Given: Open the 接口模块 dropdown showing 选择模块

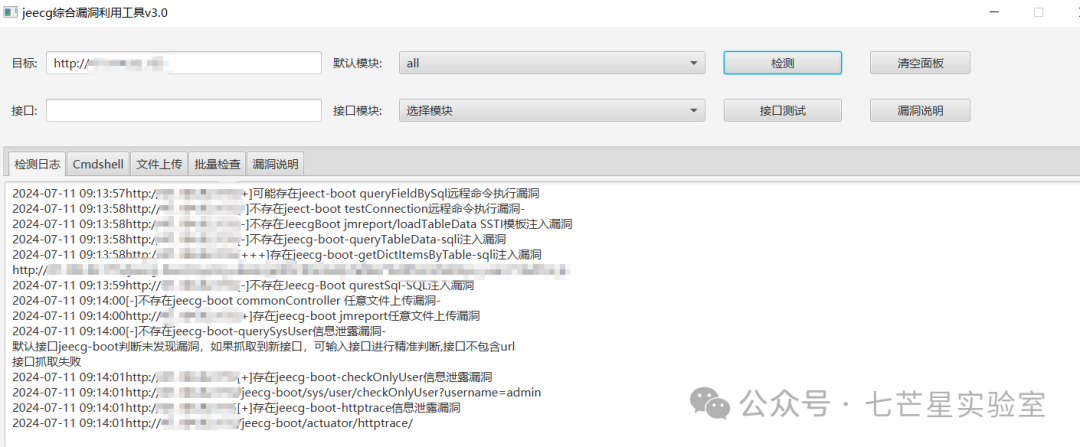Looking at the screenshot, I should coord(552,110).
